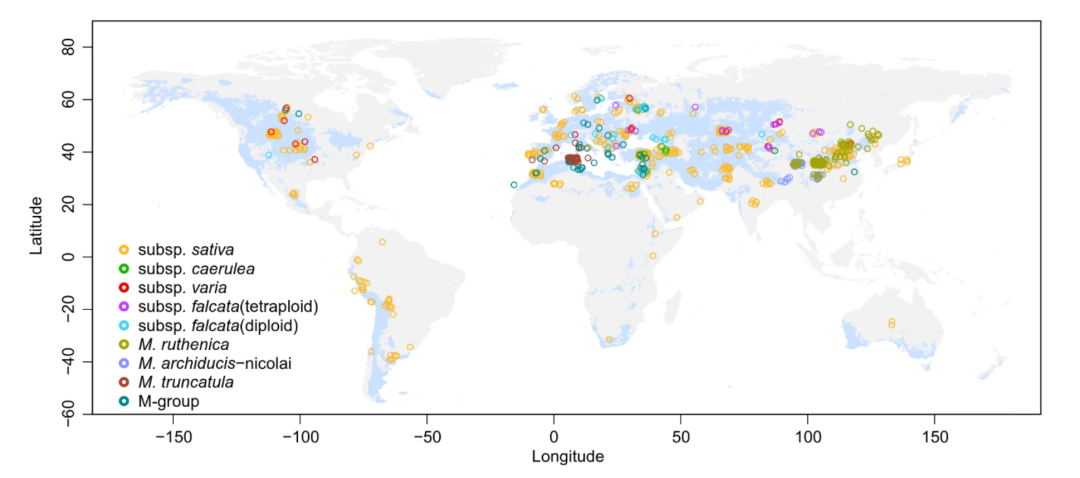Click the subsp. sativa legend label
Viewport: 1080px width, 478px height.
click(x=188, y=249)
